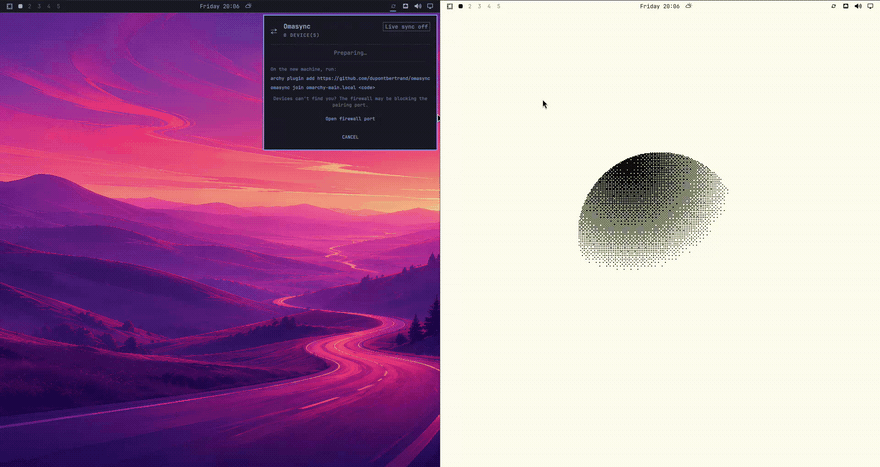Open the weather cloud icon on left bar

pos(248,6)
